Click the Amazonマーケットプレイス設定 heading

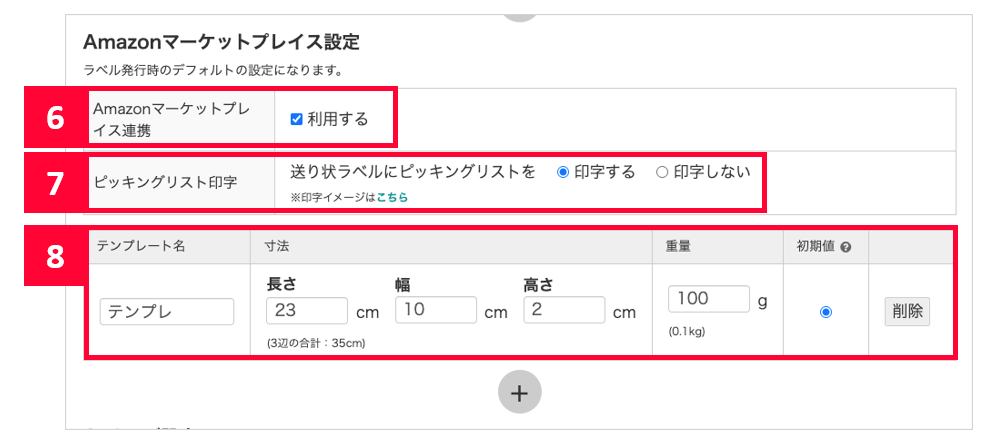click(x=221, y=42)
